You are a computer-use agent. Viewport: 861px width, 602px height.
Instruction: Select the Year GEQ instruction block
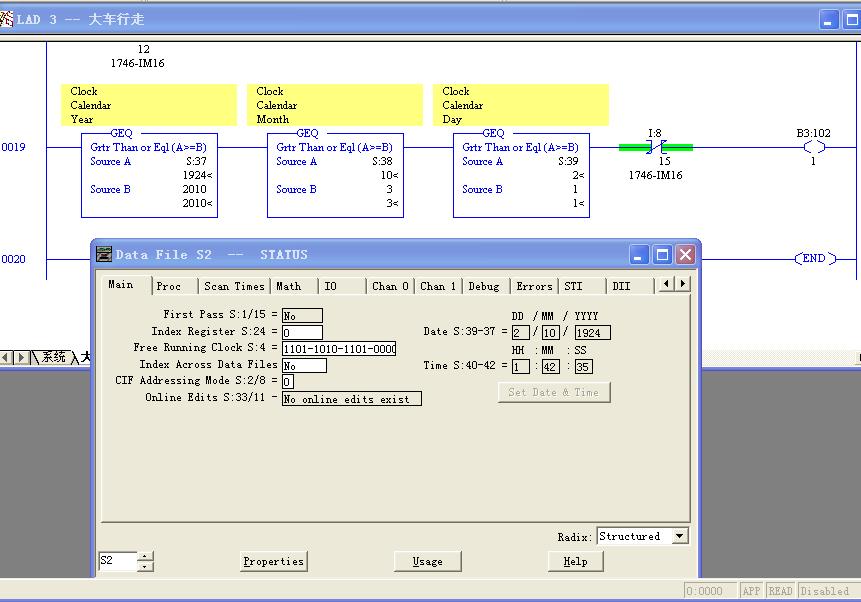tap(149, 174)
